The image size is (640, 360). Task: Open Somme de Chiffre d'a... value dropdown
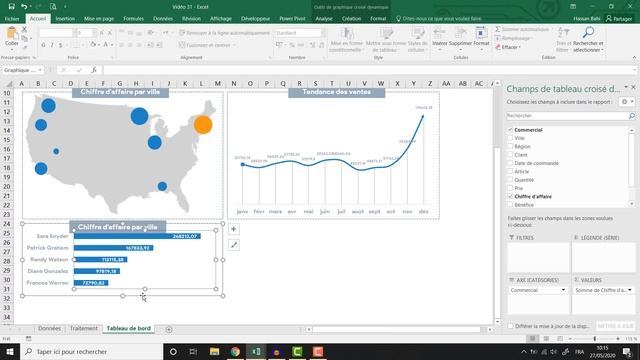630,290
